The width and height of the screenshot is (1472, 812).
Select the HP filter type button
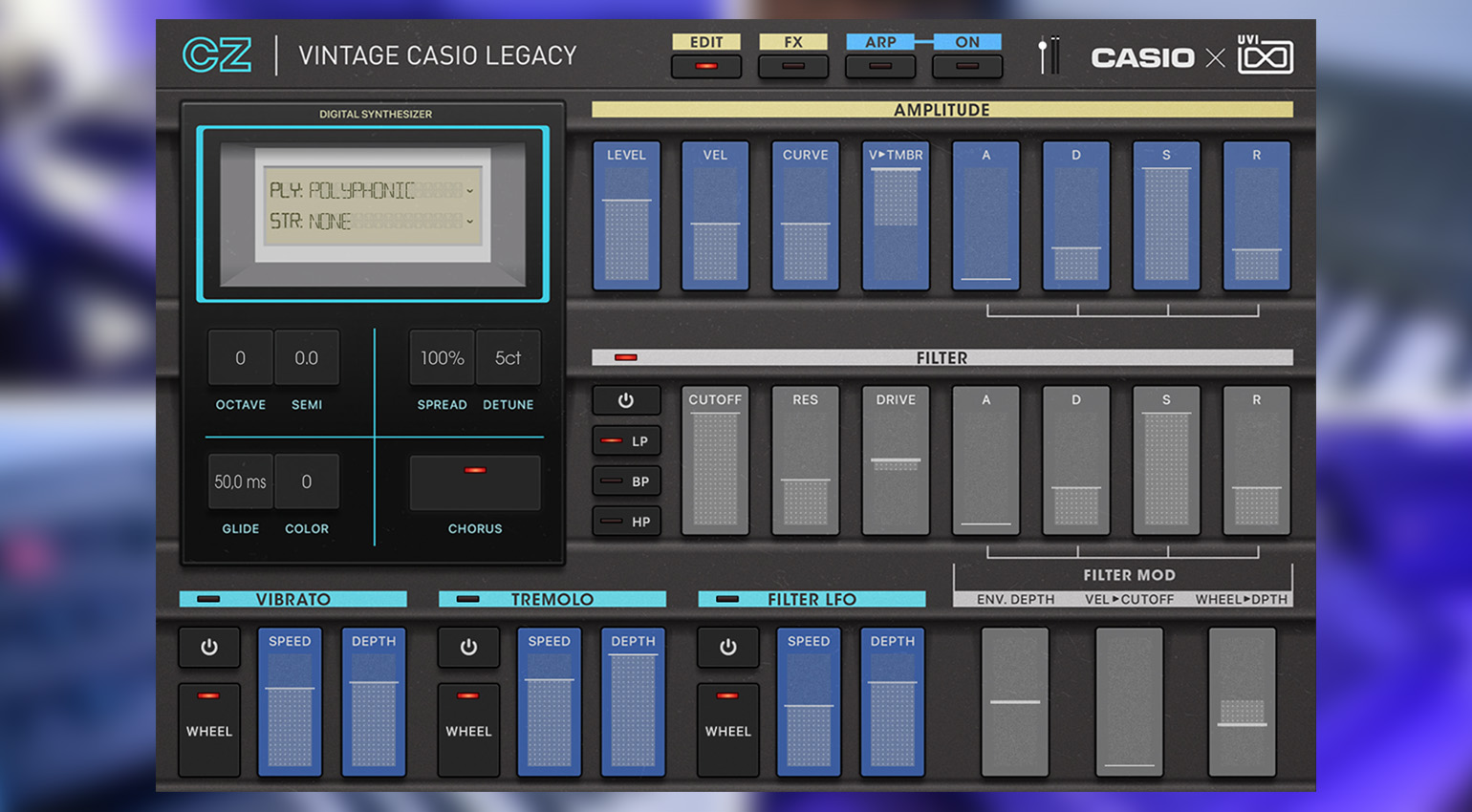point(626,522)
